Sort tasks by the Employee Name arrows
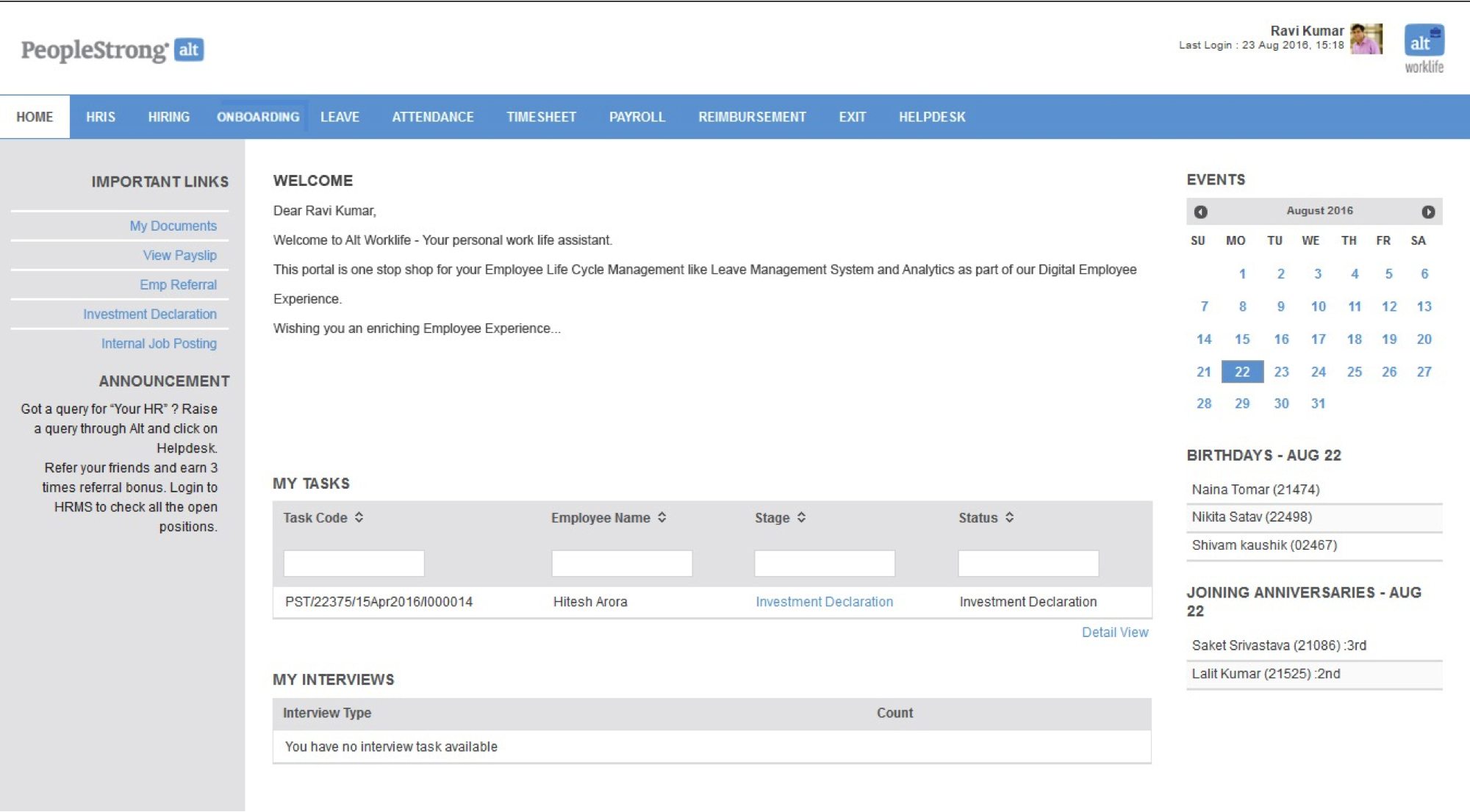This screenshot has width=1470, height=812. (661, 517)
